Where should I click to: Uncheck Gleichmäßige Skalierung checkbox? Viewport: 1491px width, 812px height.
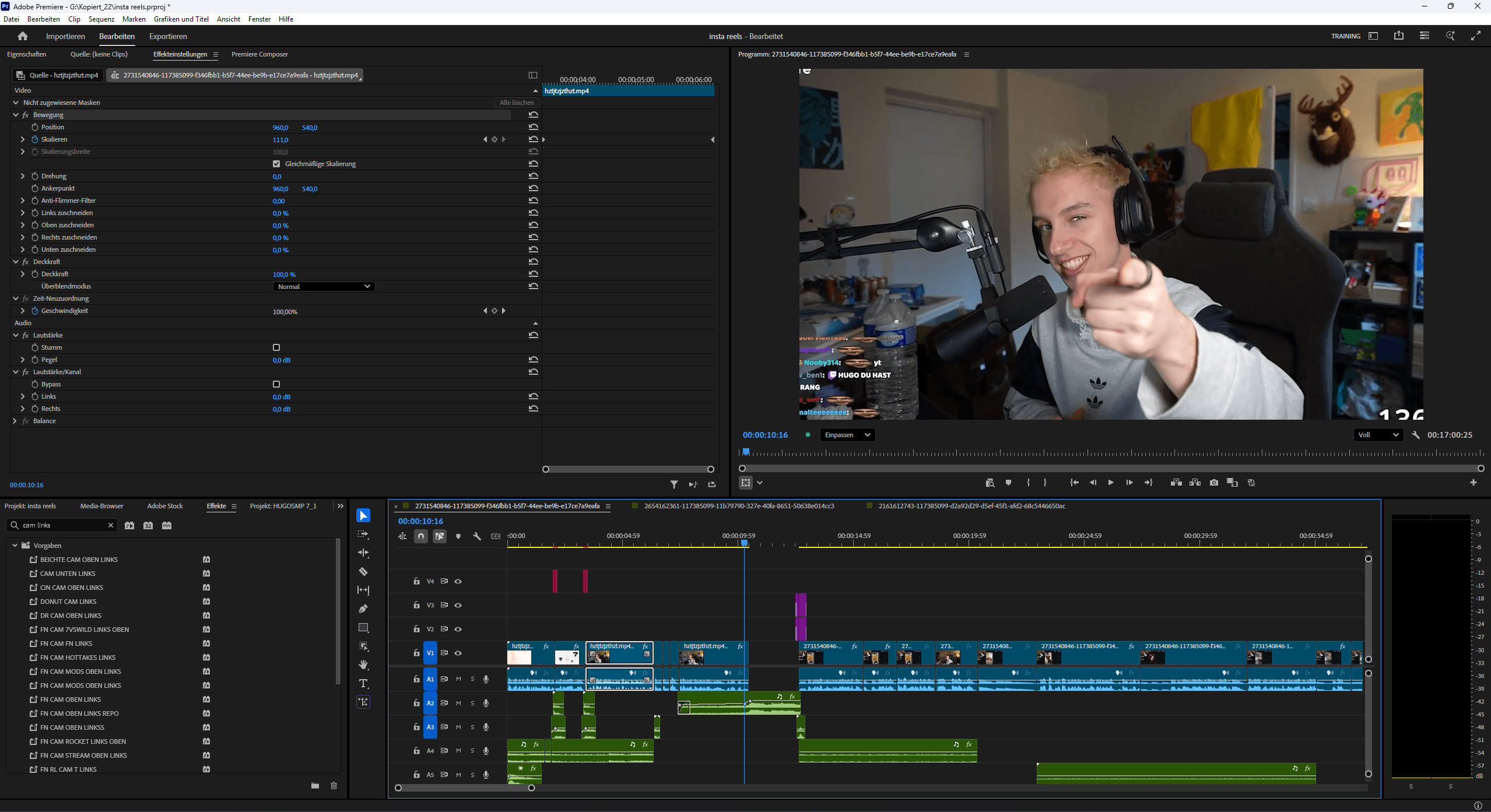coord(276,164)
